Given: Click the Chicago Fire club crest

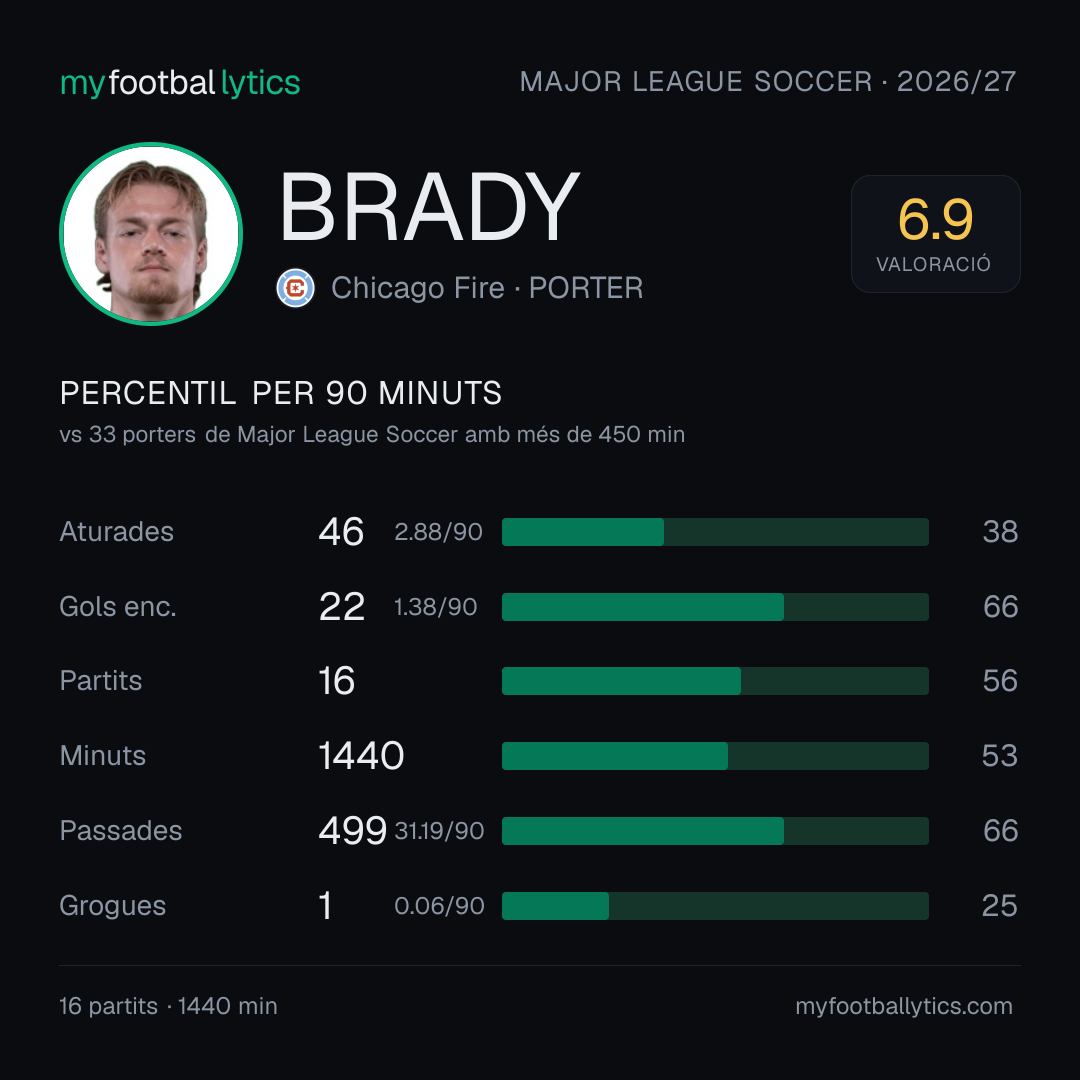Looking at the screenshot, I should (x=295, y=288).
